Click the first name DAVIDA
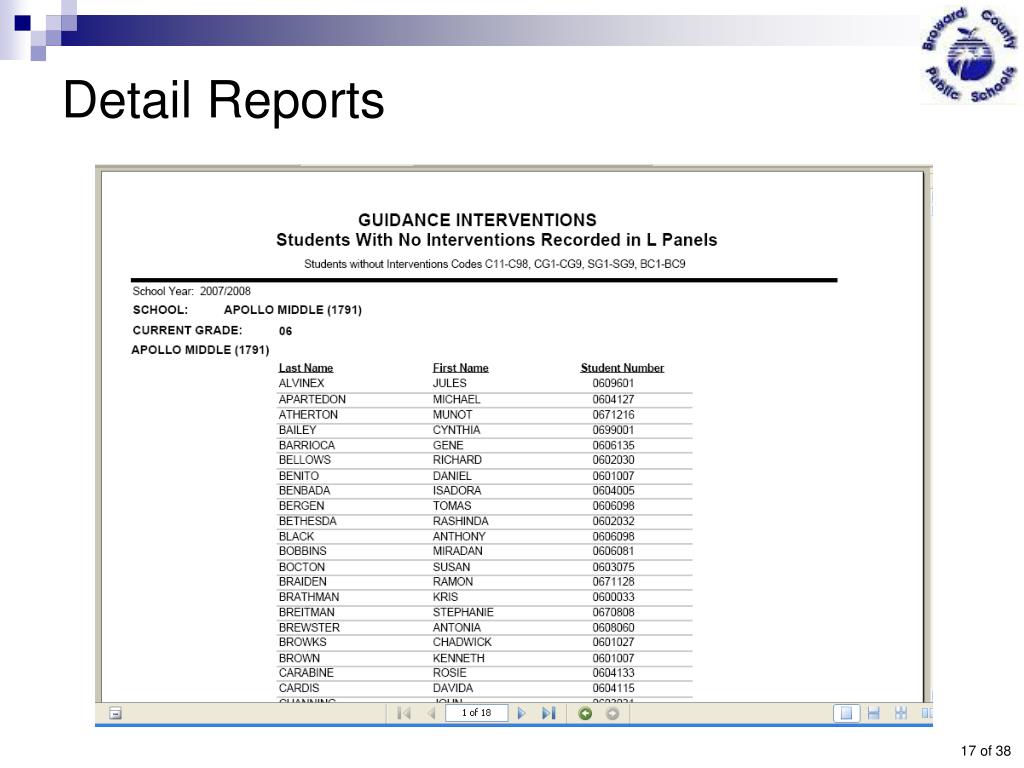This screenshot has width=1024, height=768. click(x=453, y=688)
